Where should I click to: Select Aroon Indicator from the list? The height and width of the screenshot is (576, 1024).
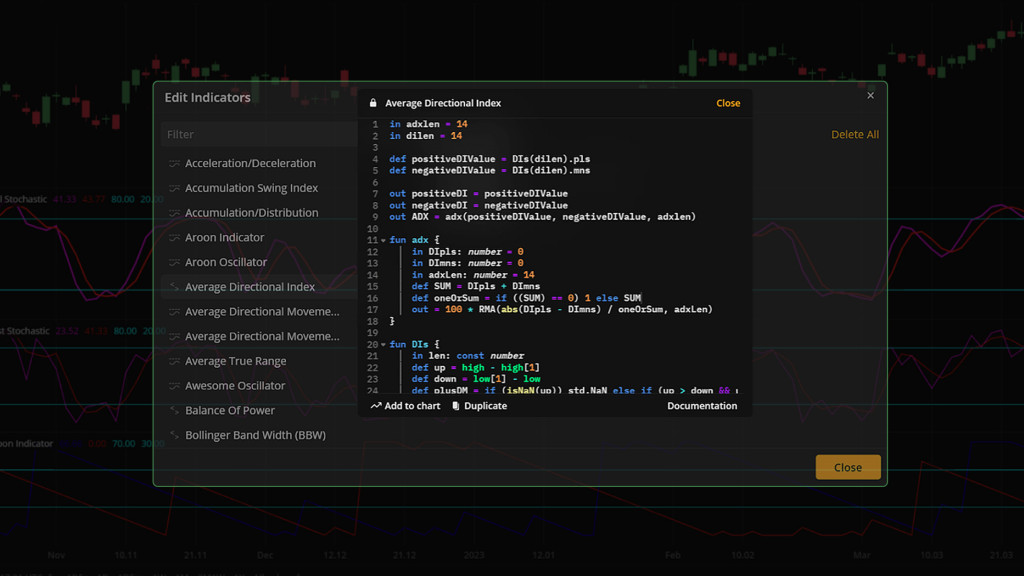[224, 237]
